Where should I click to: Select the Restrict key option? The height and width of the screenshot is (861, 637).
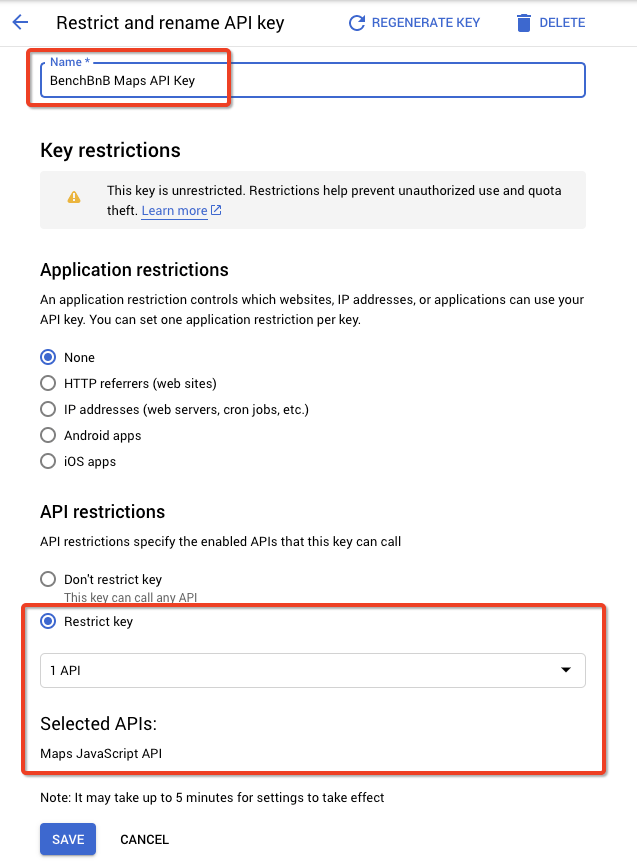[x=47, y=621]
